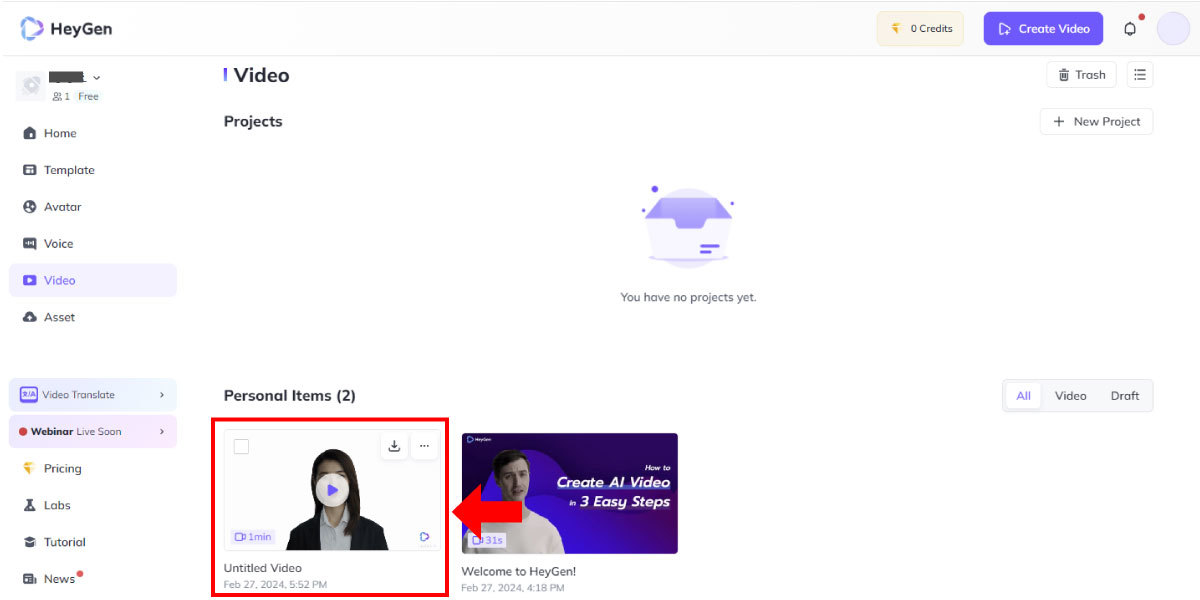The width and height of the screenshot is (1200, 600).
Task: Play the Untitled Video
Action: 332,490
